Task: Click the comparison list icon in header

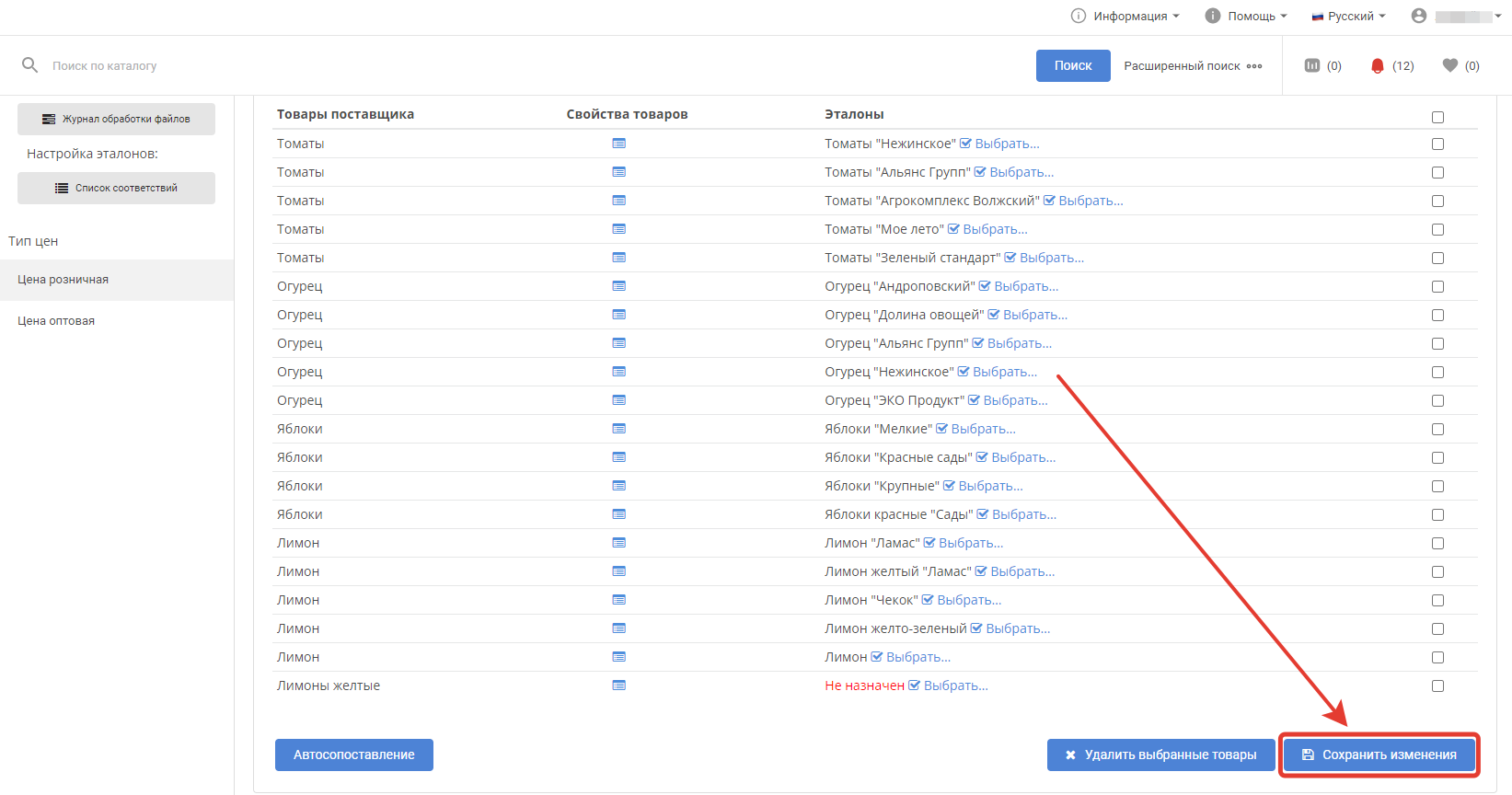Action: pyautogui.click(x=1312, y=65)
